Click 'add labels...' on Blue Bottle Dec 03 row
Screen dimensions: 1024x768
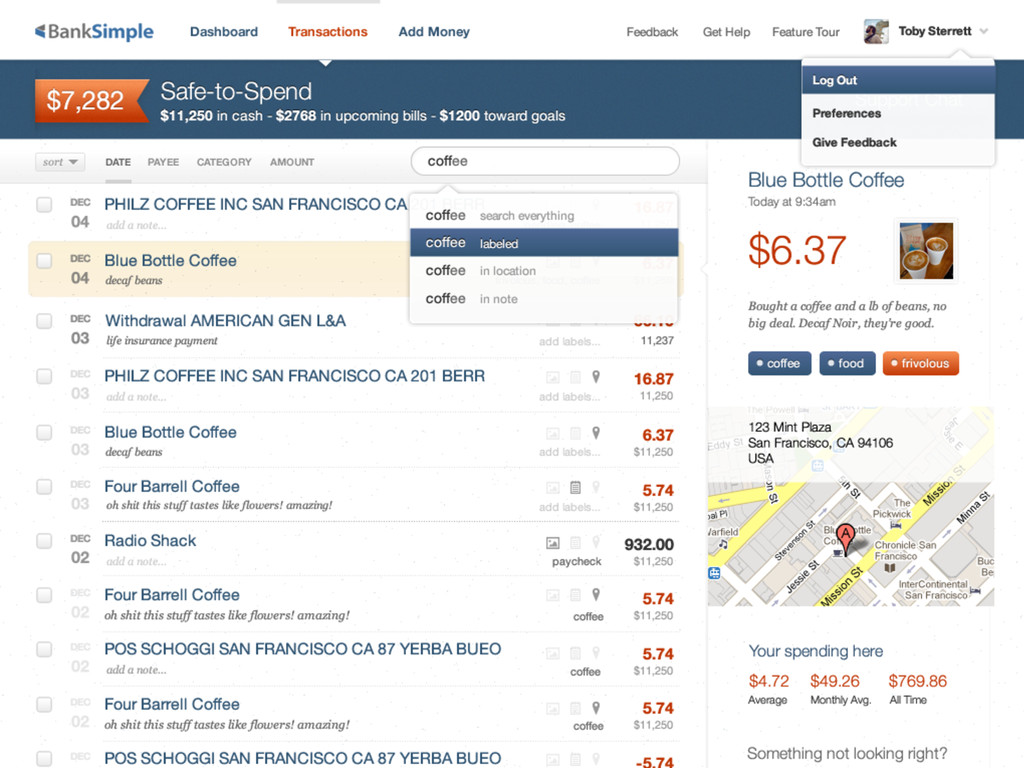pos(569,452)
